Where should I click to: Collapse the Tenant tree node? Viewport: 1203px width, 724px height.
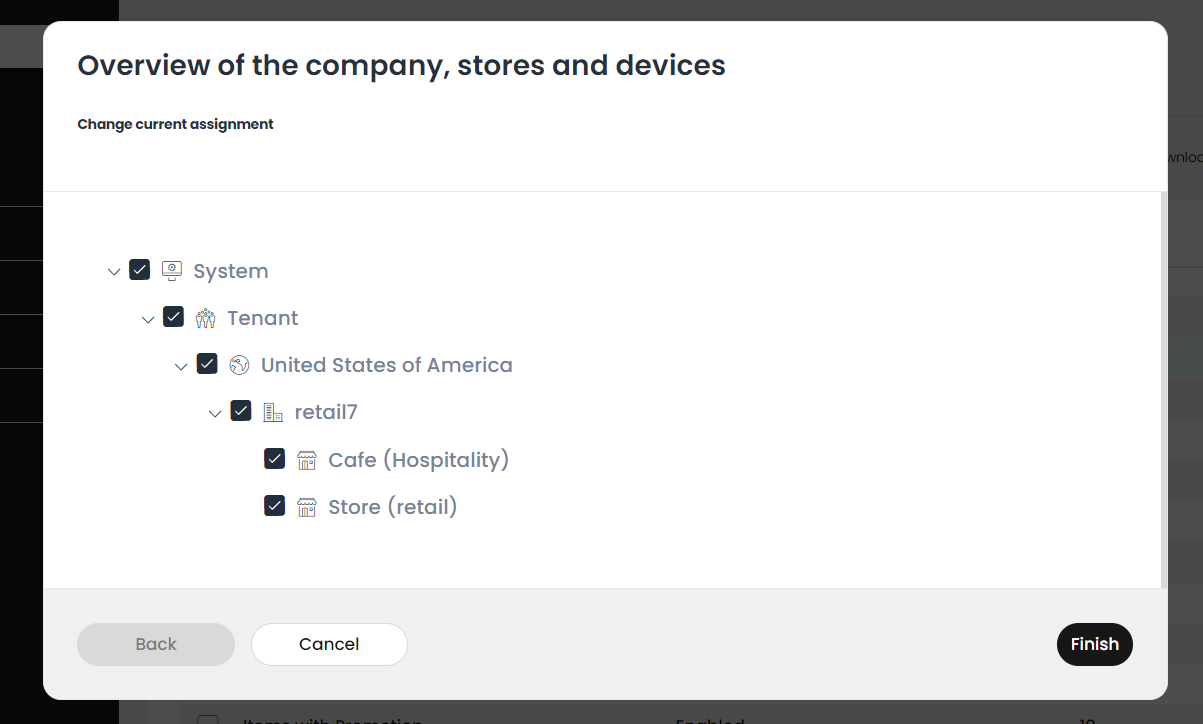click(148, 319)
